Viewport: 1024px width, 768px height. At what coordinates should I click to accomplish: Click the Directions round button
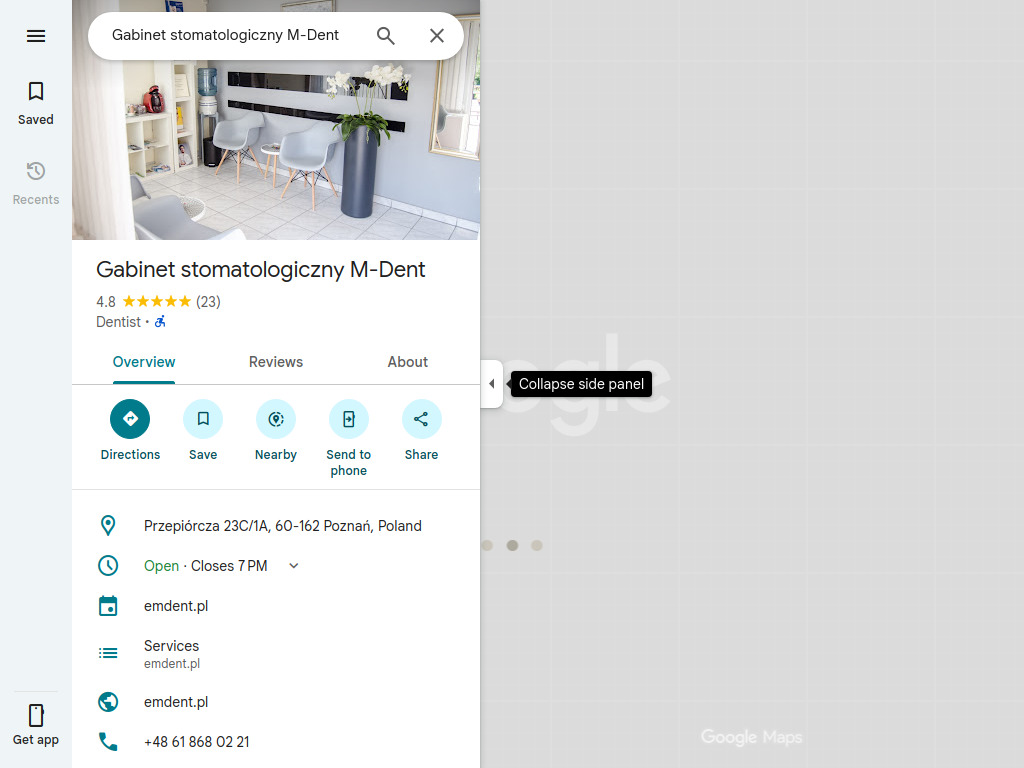pos(130,419)
